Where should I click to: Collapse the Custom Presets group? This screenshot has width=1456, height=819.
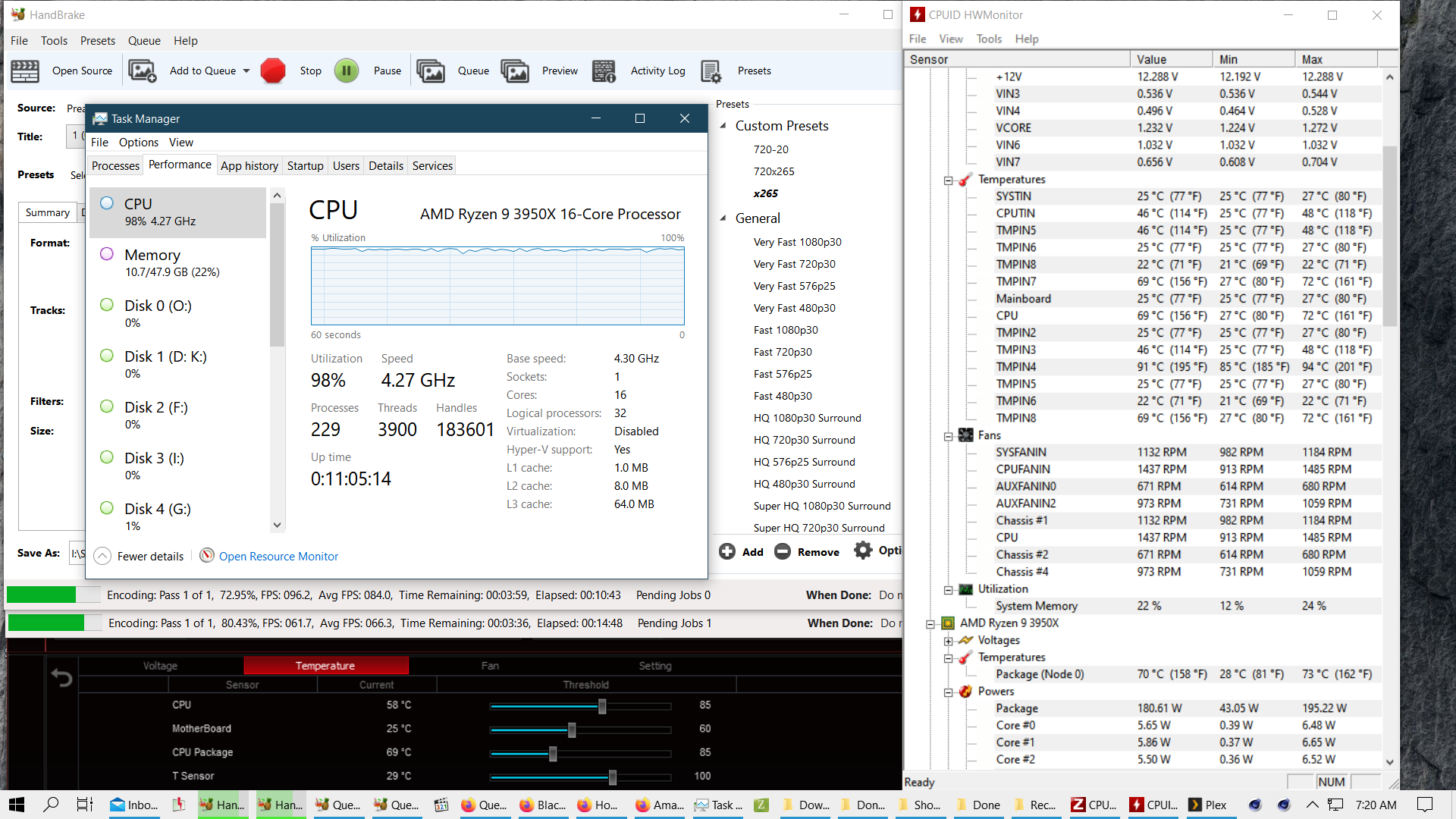(723, 126)
